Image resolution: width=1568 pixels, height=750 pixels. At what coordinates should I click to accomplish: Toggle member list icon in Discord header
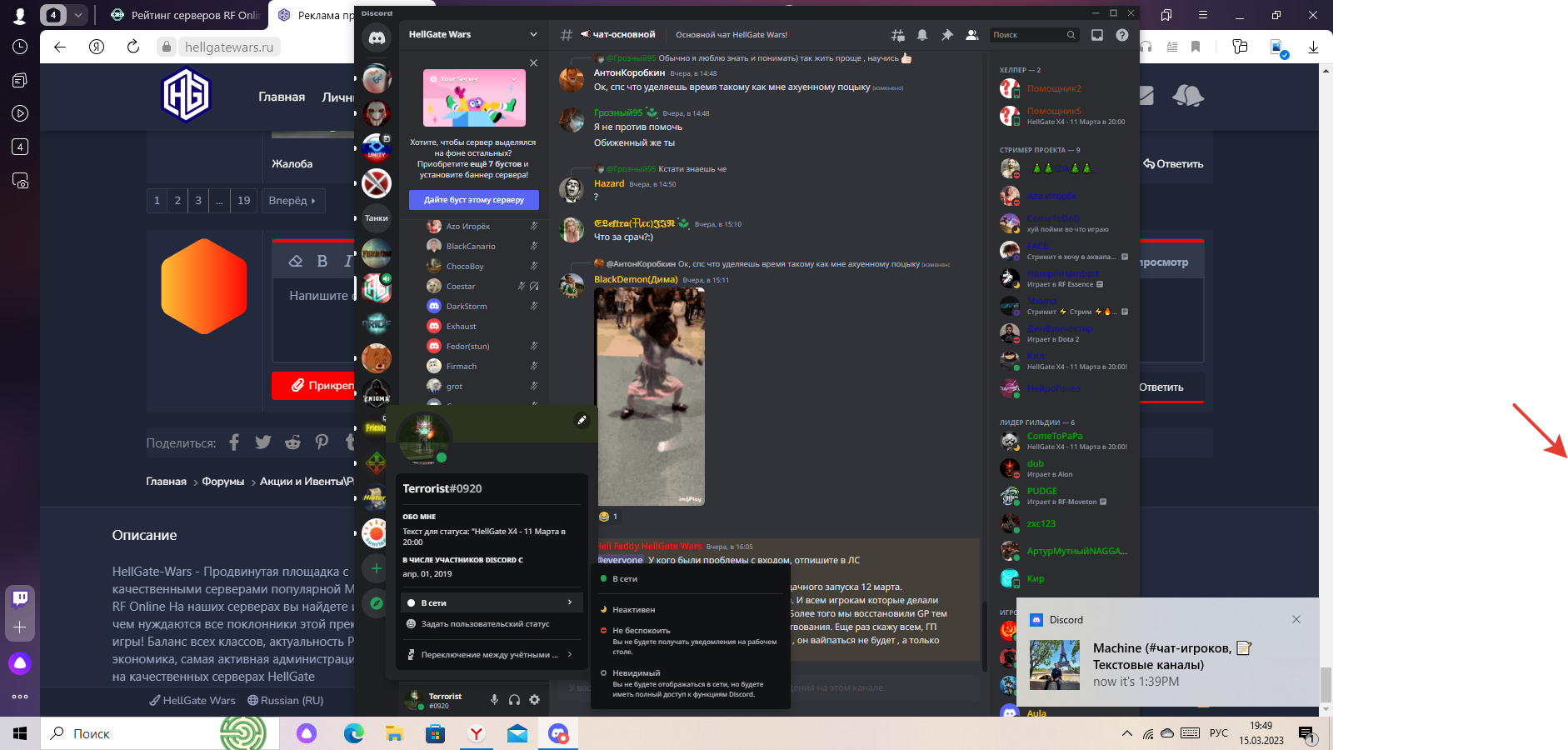pyautogui.click(x=971, y=35)
